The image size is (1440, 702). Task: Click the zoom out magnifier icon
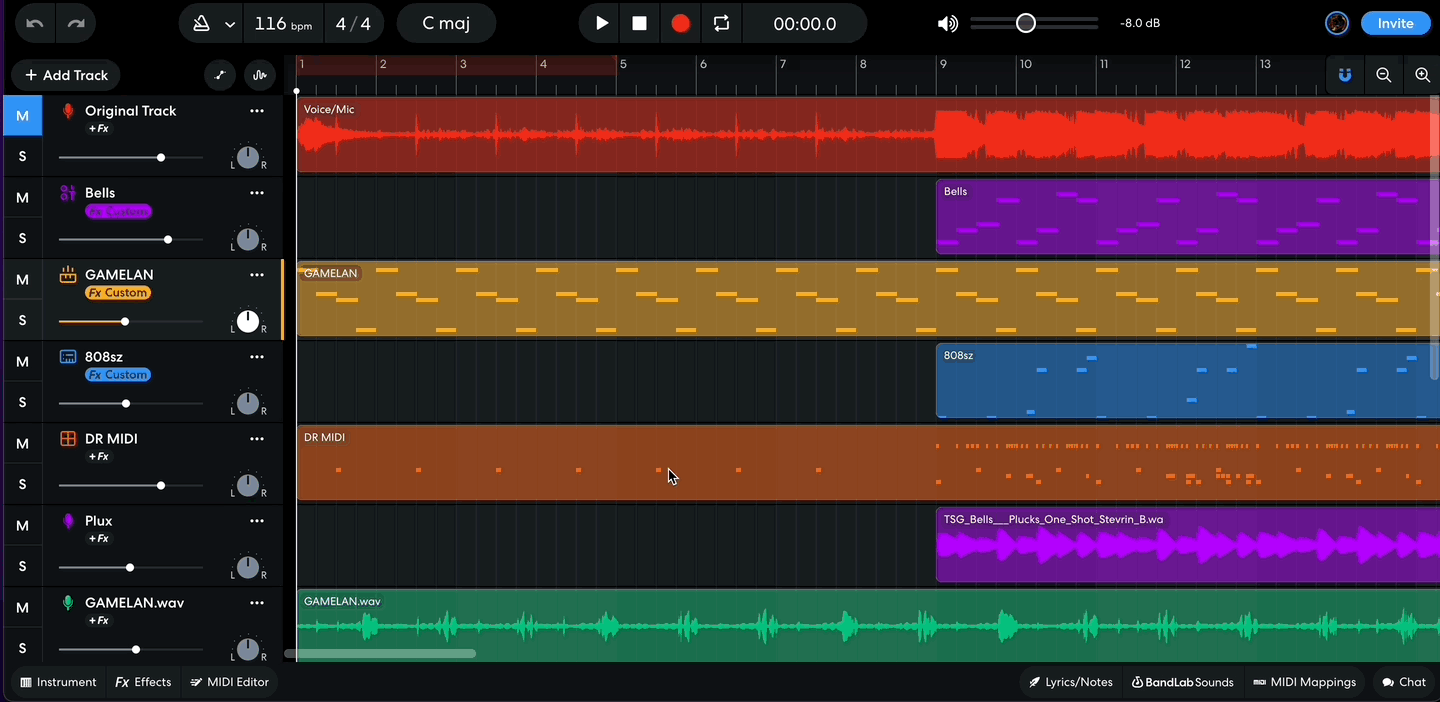(1384, 75)
